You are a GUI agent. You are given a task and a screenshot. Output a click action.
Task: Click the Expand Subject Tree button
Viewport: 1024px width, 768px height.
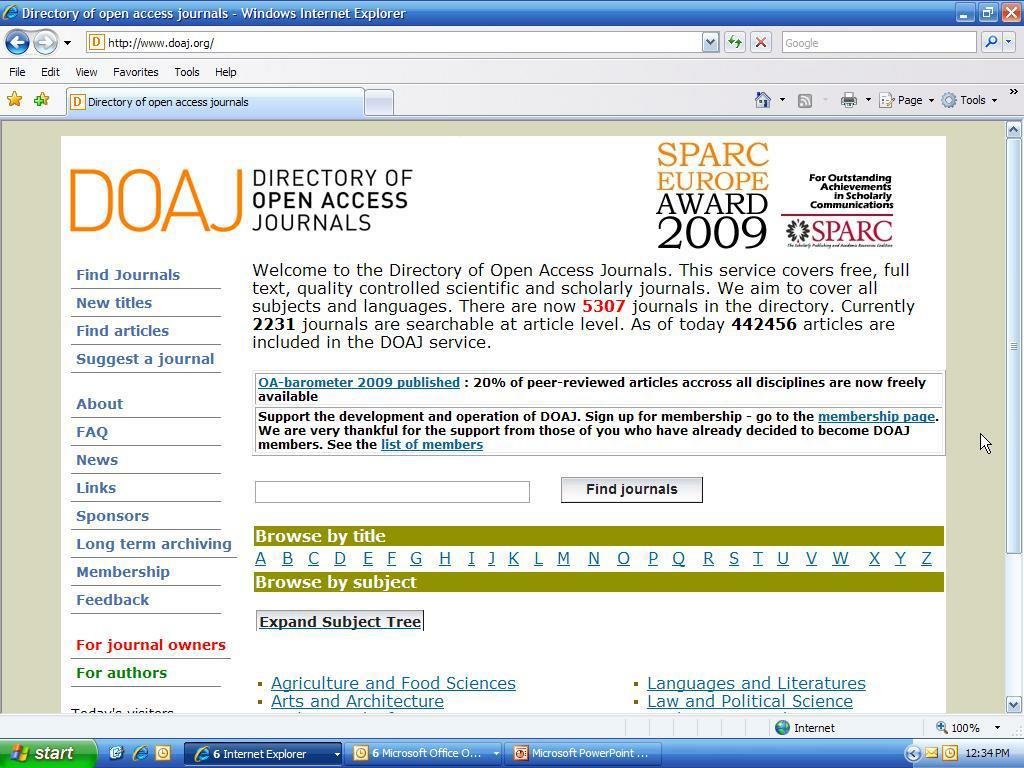point(340,622)
